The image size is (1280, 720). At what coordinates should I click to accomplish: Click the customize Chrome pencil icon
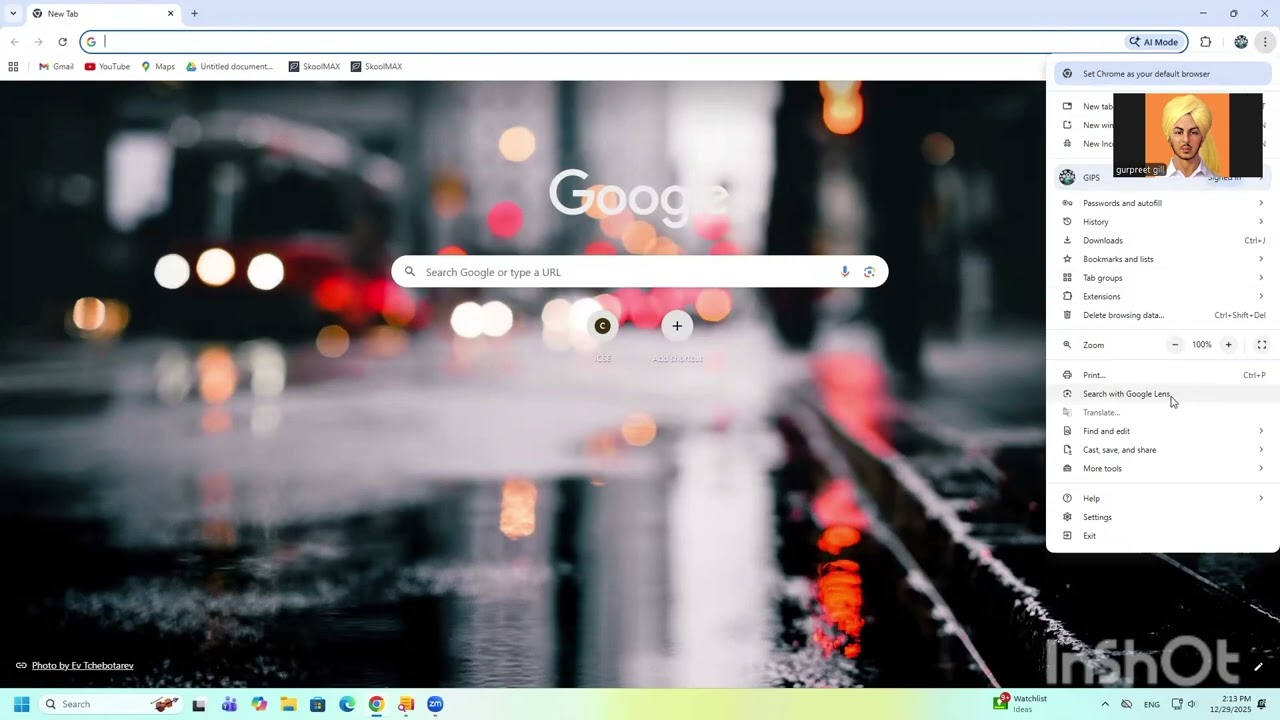(x=1258, y=667)
